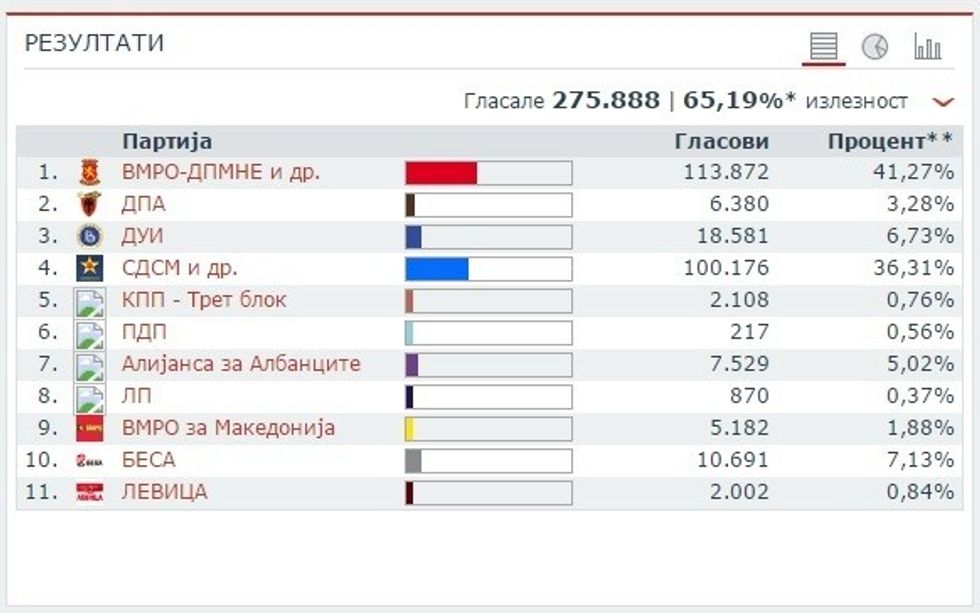The image size is (980, 613).
Task: Click the ВМРО за Македонија logo icon
Action: tap(90, 428)
